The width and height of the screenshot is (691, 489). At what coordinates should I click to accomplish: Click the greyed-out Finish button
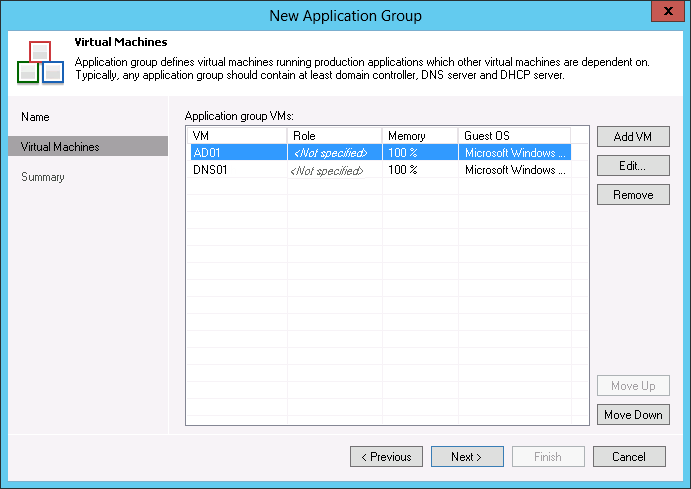pos(548,457)
